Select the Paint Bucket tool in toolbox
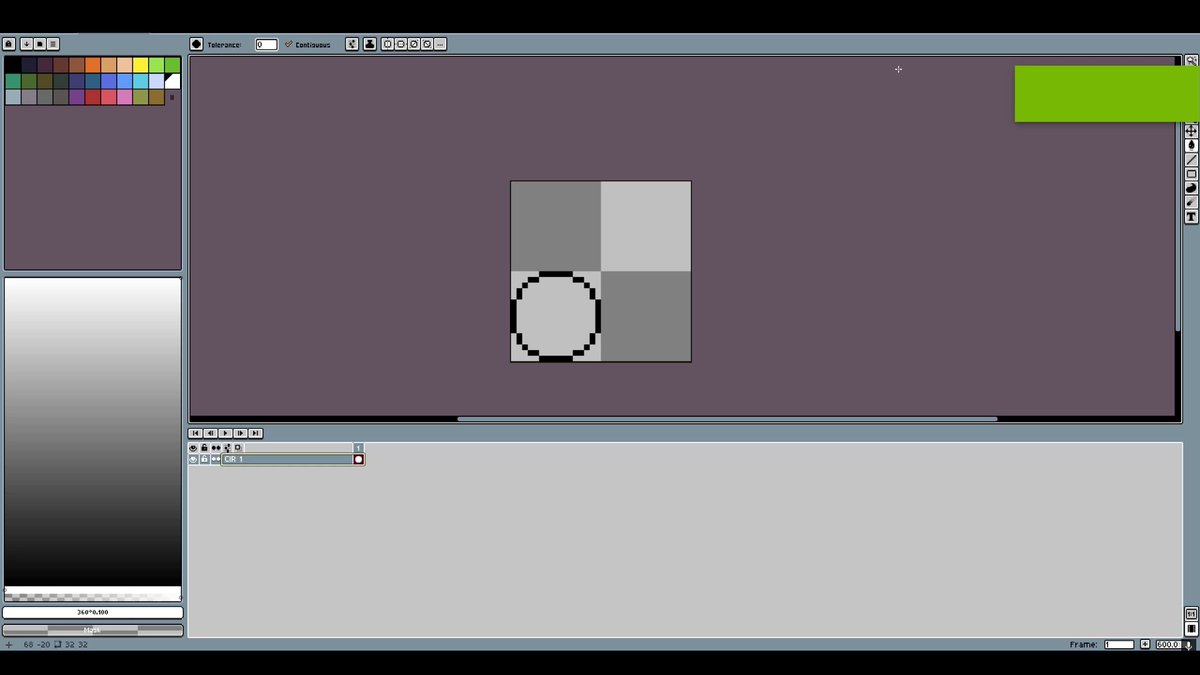Screen dimensions: 1200x675 click(x=1191, y=145)
